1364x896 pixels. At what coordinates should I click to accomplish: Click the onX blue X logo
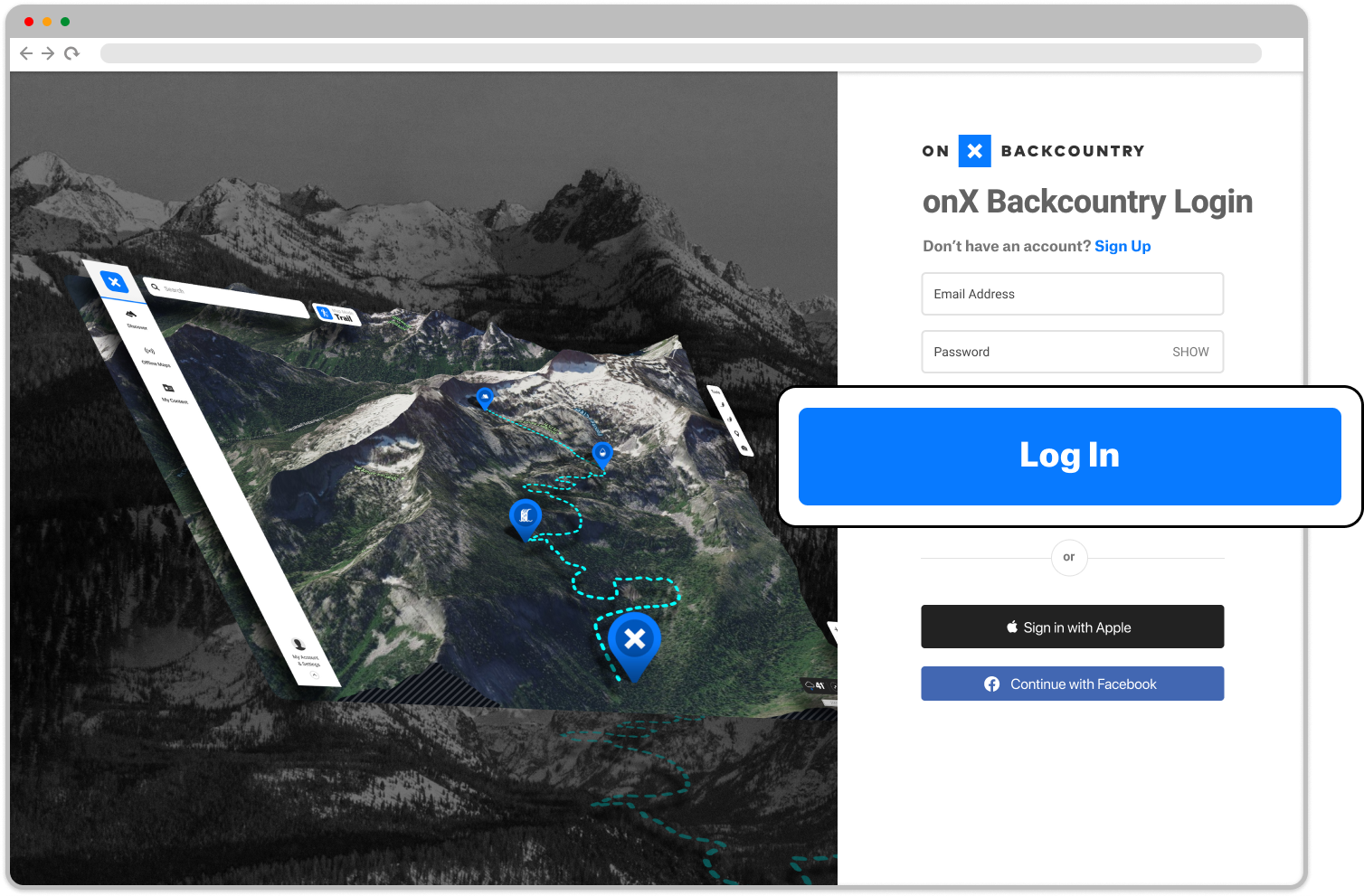coord(974,151)
